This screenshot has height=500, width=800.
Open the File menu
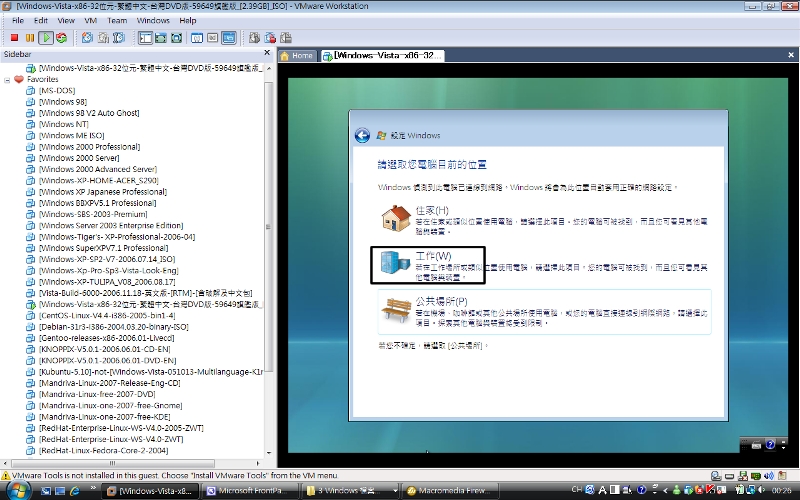18,20
